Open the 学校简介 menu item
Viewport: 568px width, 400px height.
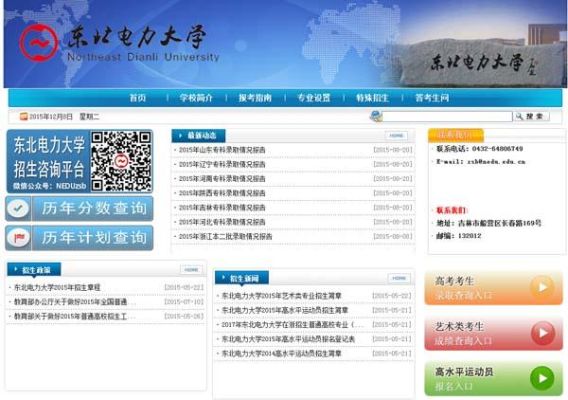(196, 98)
